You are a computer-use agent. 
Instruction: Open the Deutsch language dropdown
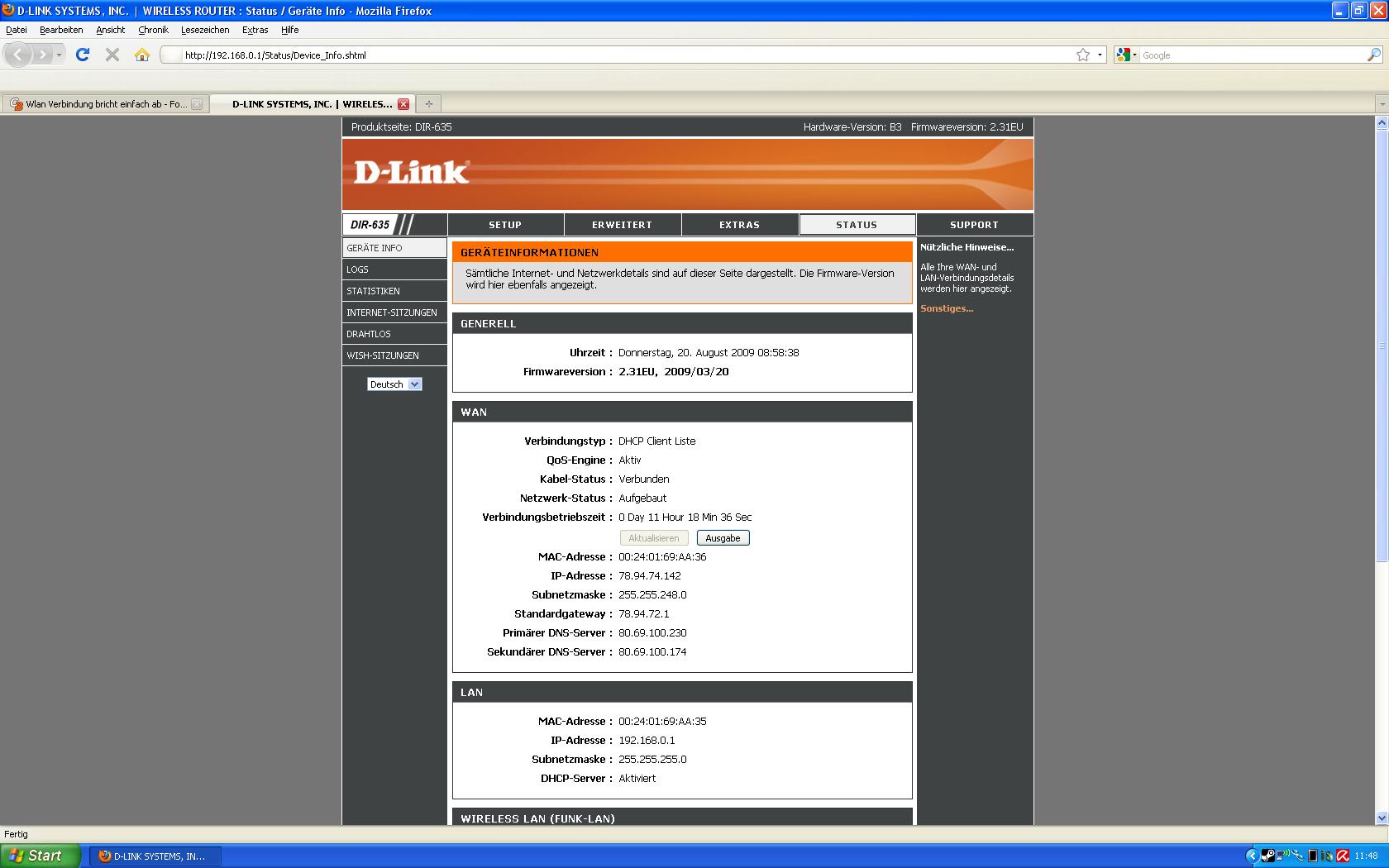[394, 384]
